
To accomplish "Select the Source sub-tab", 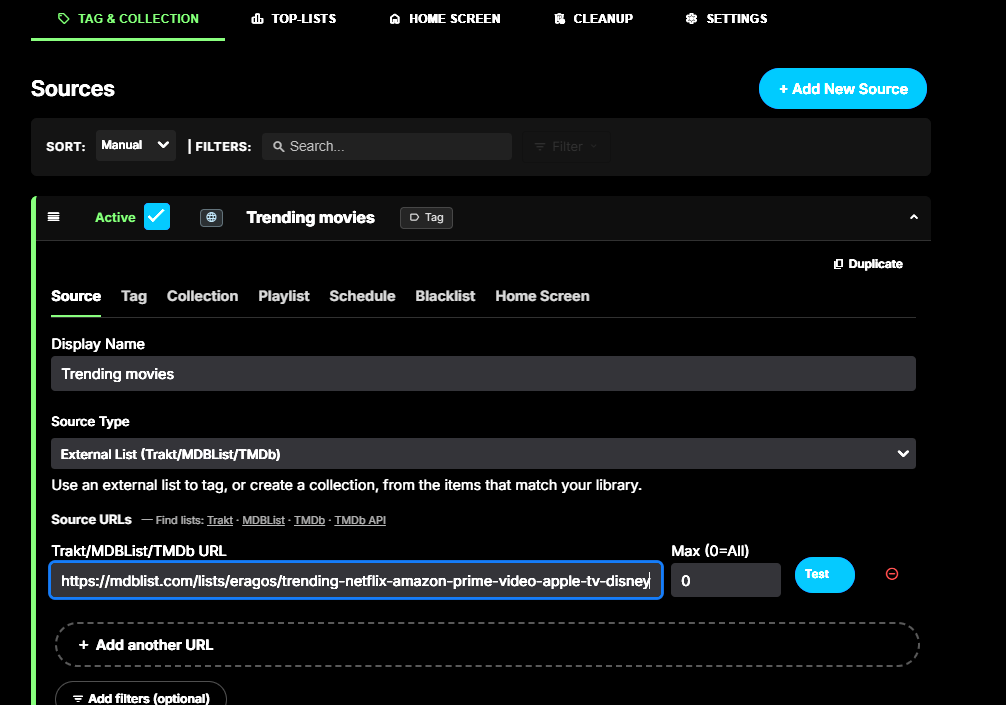I will coord(76,296).
